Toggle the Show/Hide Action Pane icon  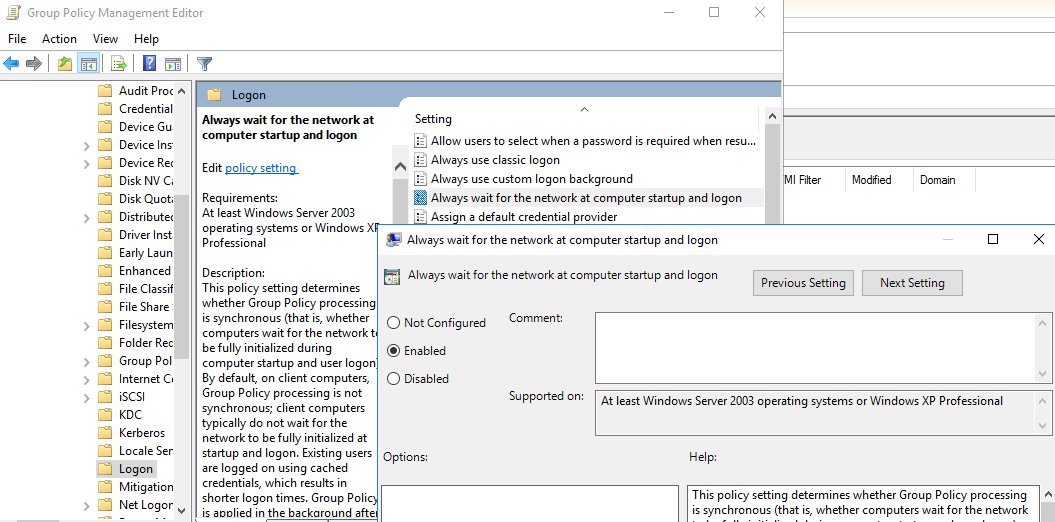coord(173,64)
